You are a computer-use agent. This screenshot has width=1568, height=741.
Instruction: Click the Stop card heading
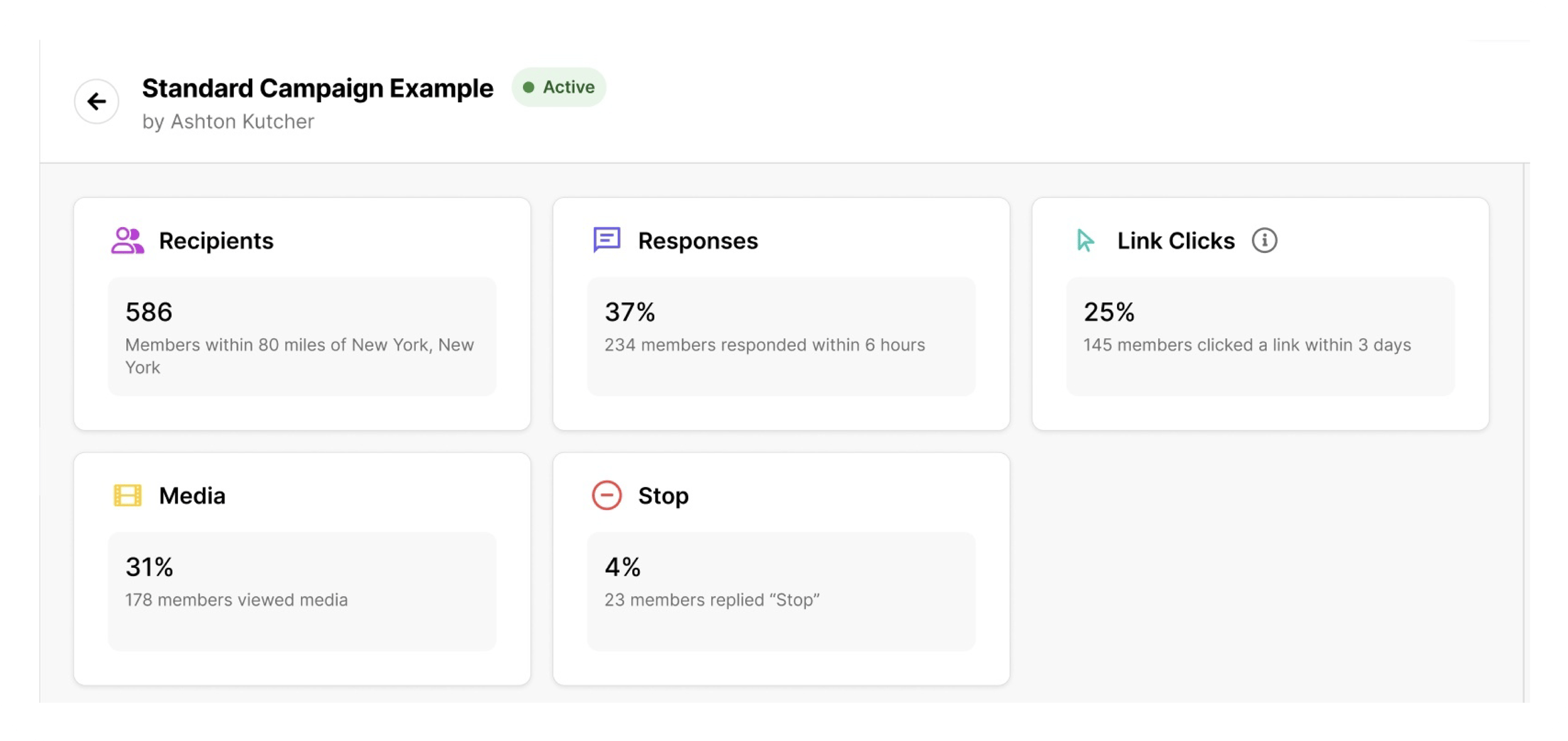[663, 496]
